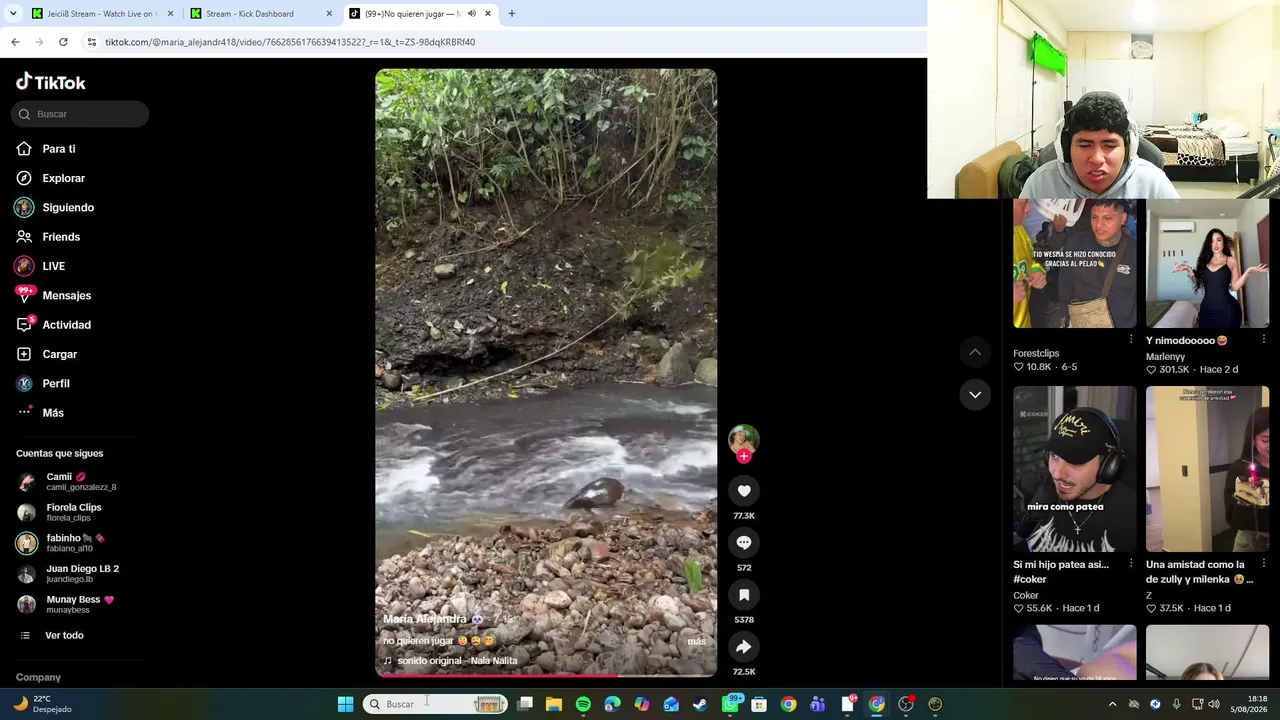Open 'Una amistad como la' video thumbnail
Screen dimensions: 1280x720
[1207, 469]
